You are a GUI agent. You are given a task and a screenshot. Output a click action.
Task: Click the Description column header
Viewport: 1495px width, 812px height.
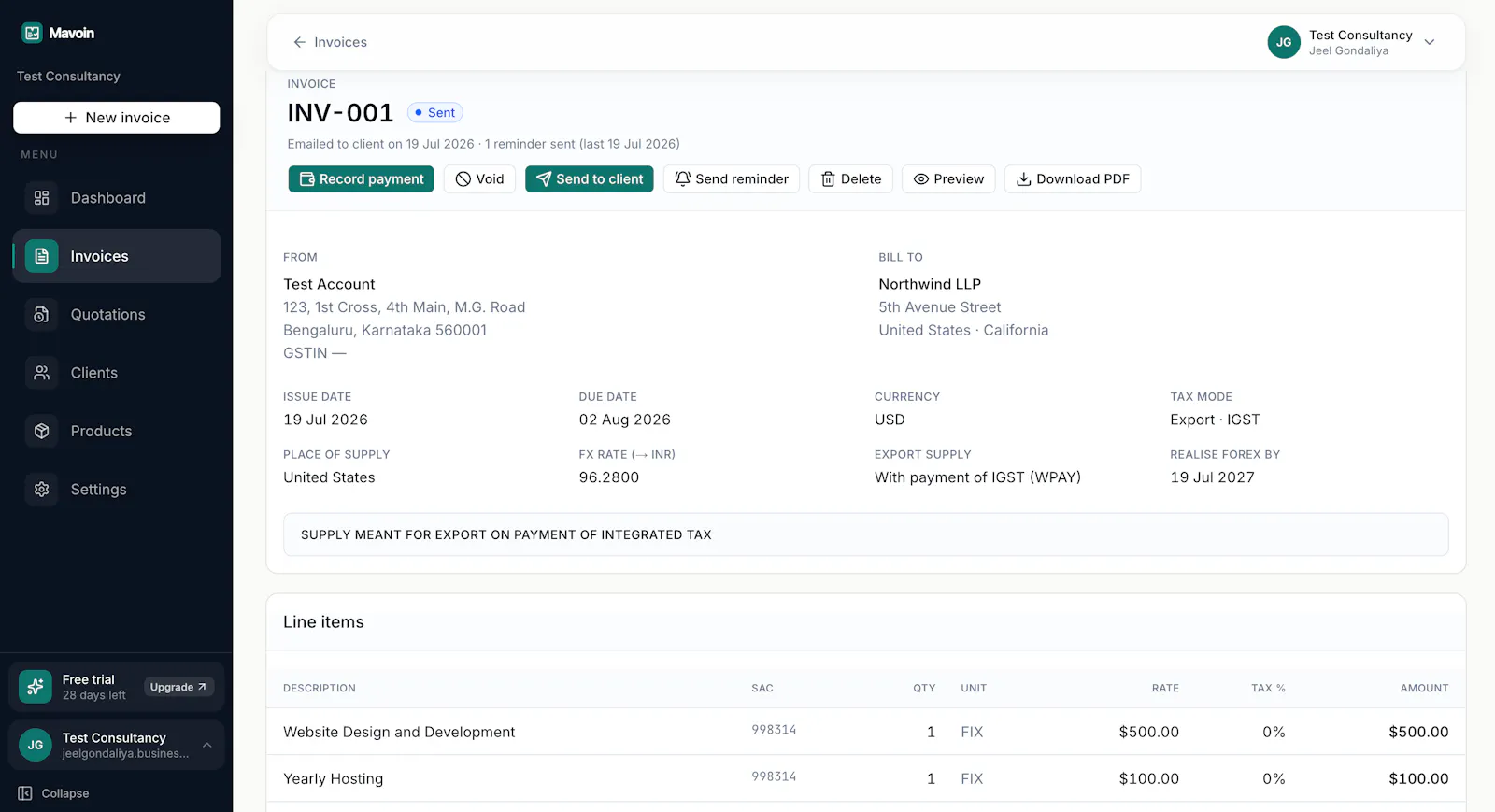tap(320, 688)
